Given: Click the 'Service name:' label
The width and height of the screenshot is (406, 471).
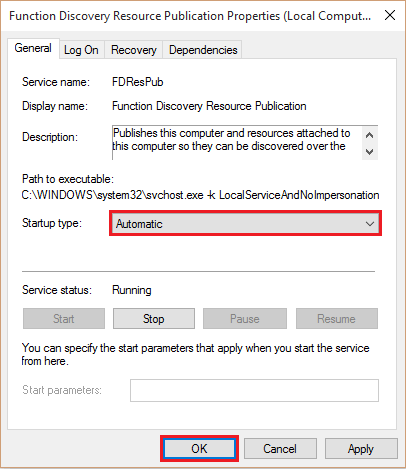Looking at the screenshot, I should tap(56, 82).
